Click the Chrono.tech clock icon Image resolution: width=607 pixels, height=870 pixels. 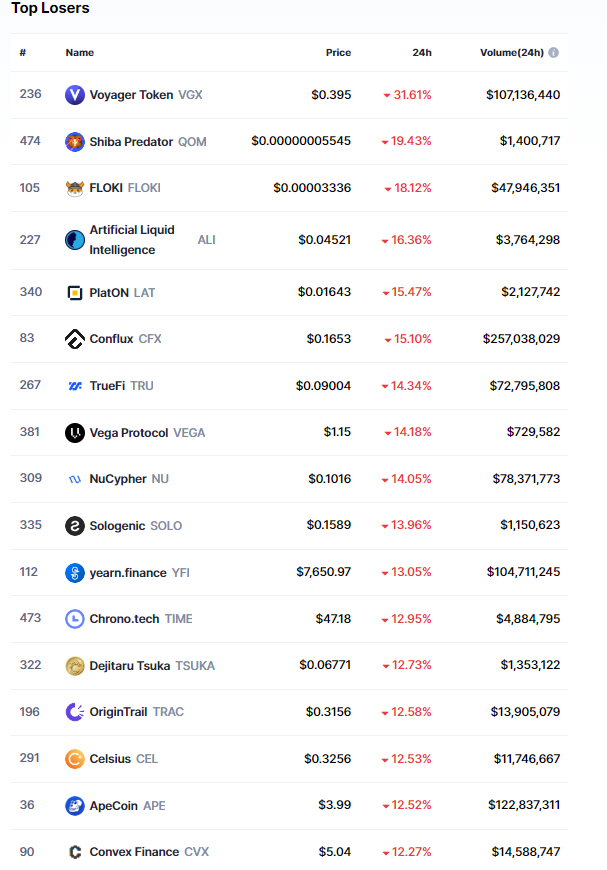pos(75,619)
